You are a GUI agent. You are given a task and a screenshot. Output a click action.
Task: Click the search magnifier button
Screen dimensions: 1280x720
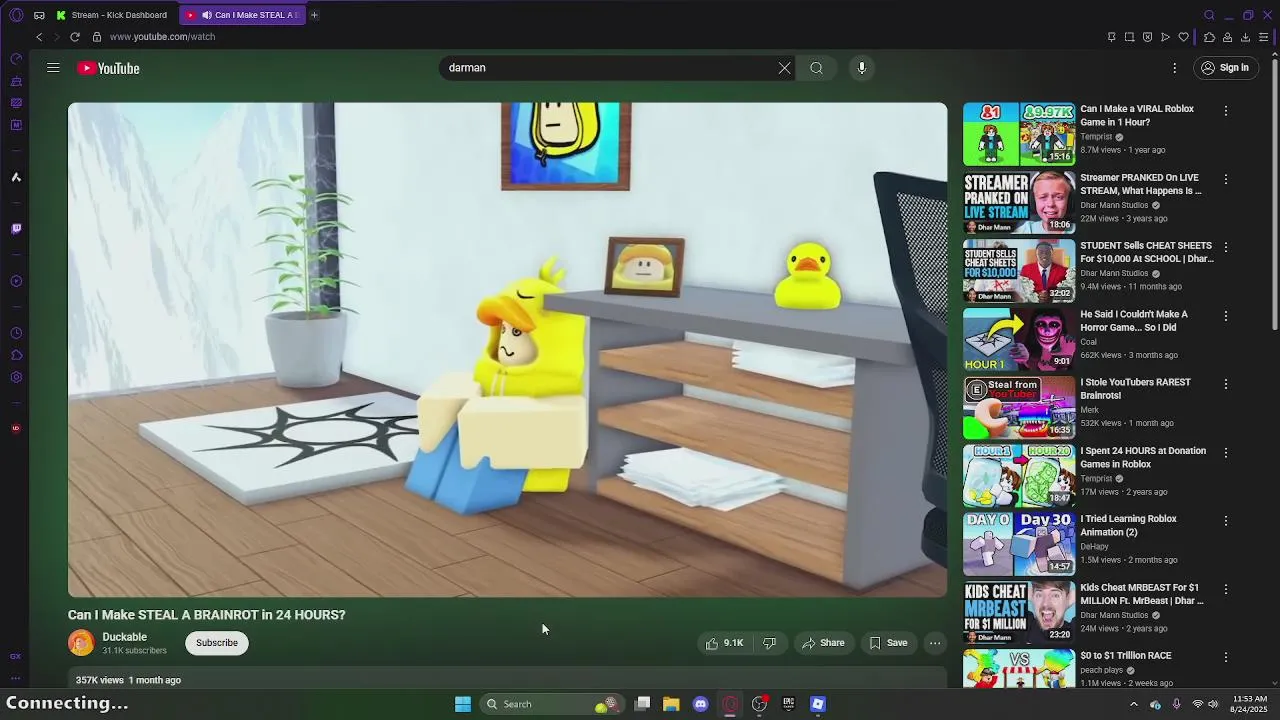click(x=816, y=68)
